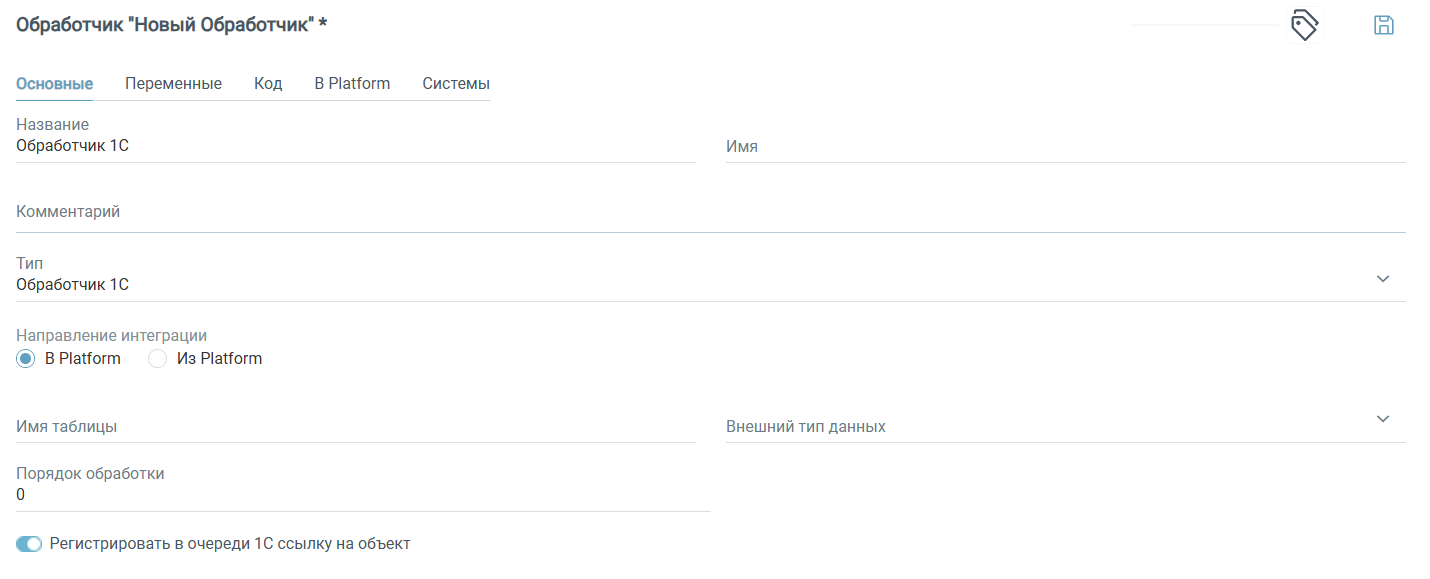Click the tags icon in header

click(1304, 25)
